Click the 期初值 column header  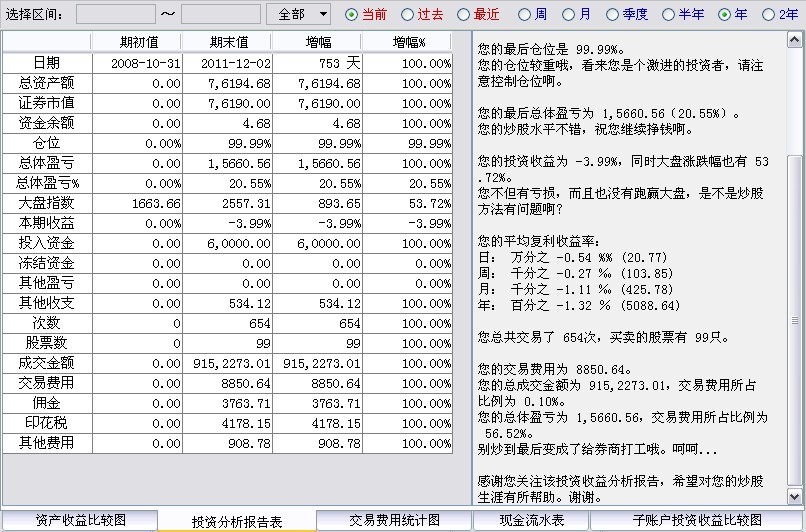[137, 42]
